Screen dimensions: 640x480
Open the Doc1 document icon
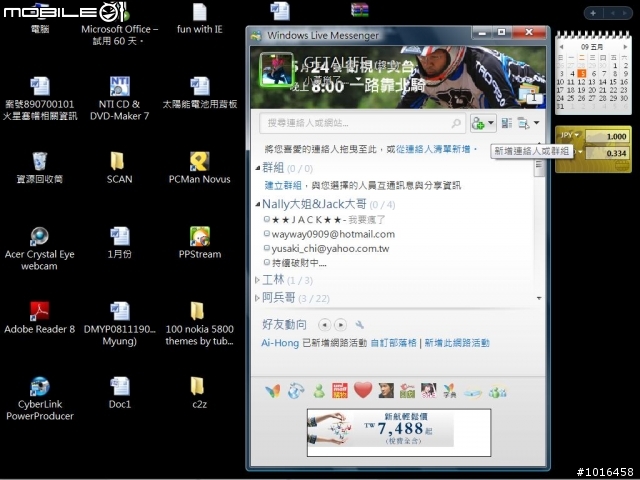(120, 393)
